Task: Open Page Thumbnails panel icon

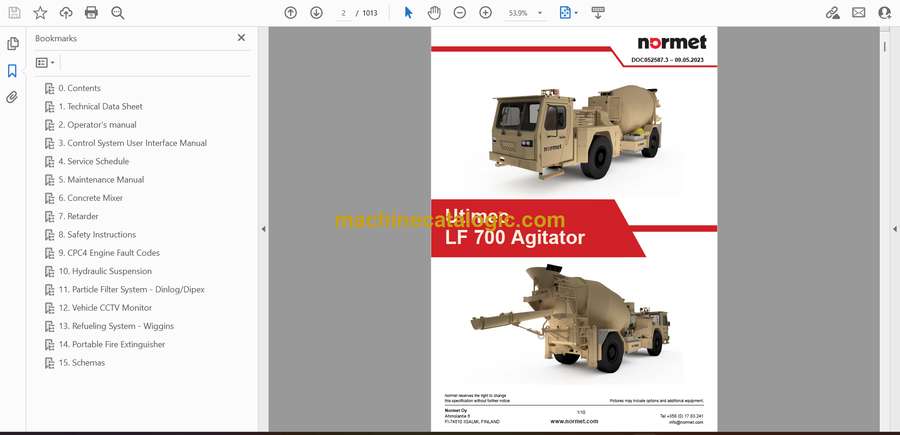Action: tap(12, 44)
